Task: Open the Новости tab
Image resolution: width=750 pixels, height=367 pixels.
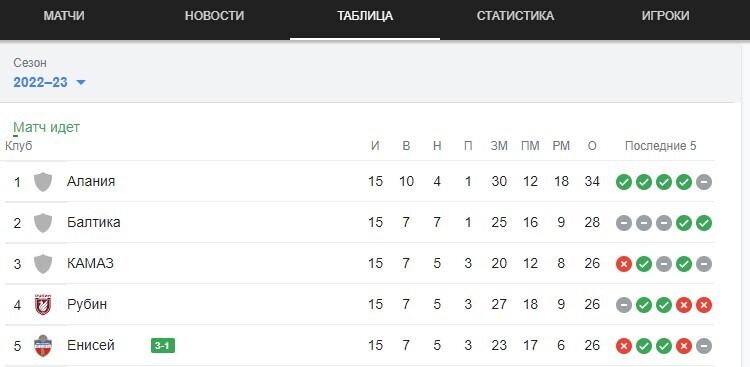Action: coord(214,16)
